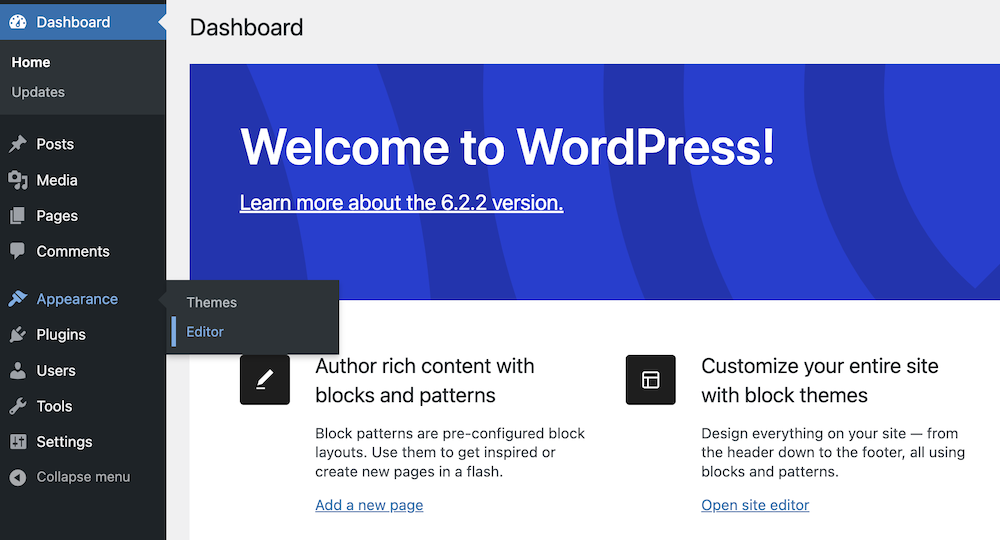Screen dimensions: 1000x540
Task: Click the 'Design everything on your site' paragraph
Action: pos(833,453)
